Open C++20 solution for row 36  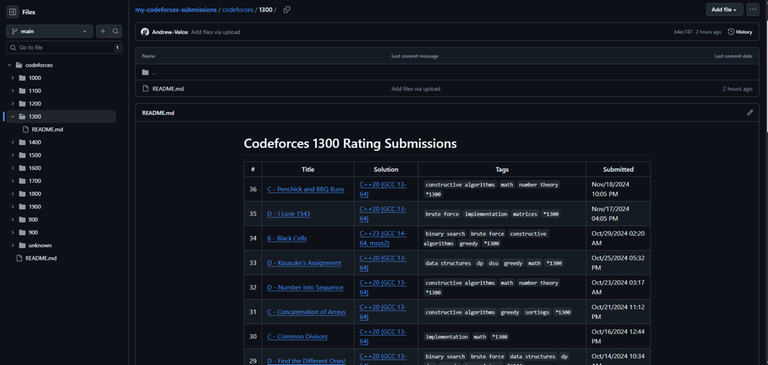pyautogui.click(x=383, y=189)
